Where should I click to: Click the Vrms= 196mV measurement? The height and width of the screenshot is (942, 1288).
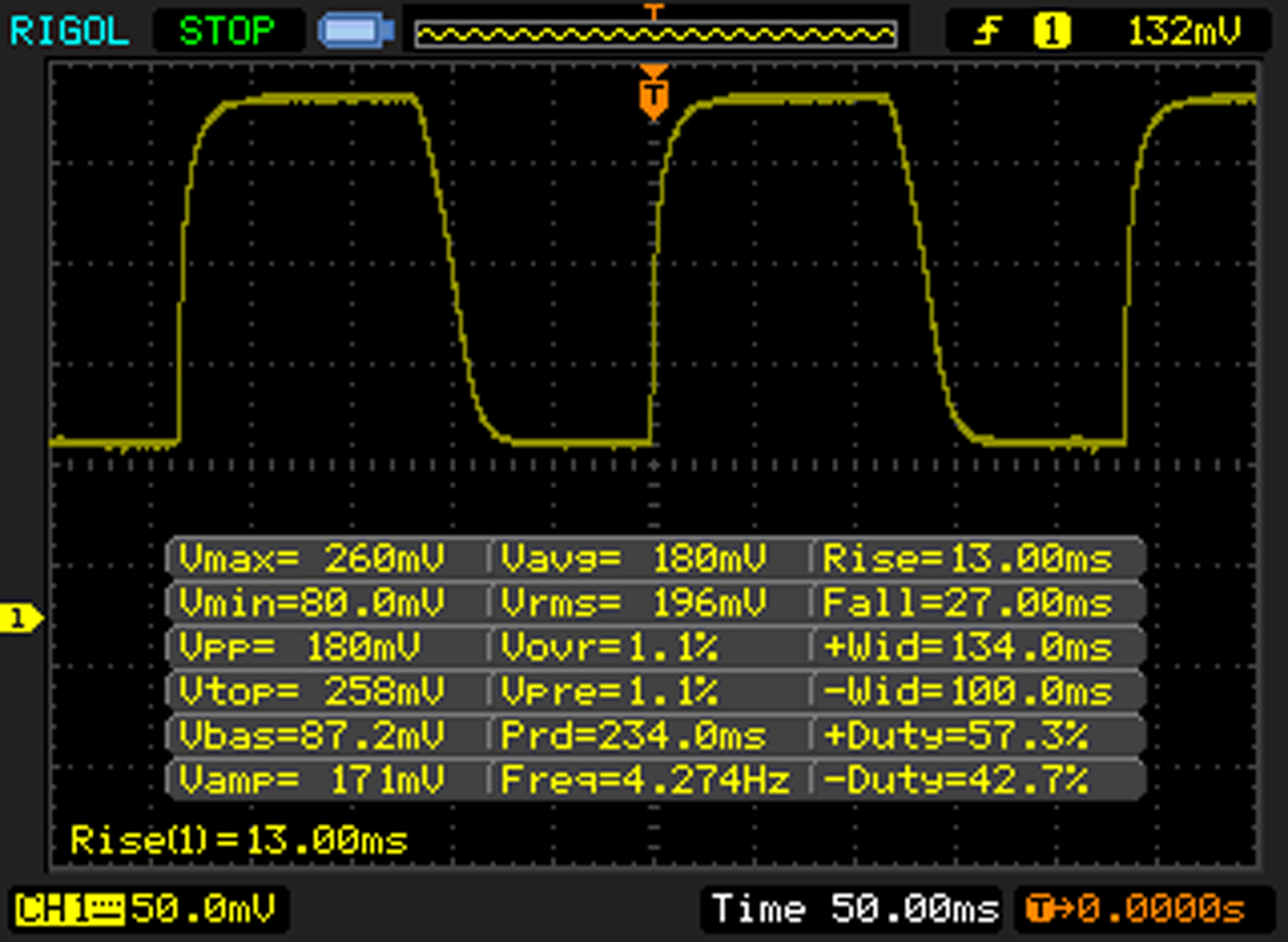pos(634,603)
